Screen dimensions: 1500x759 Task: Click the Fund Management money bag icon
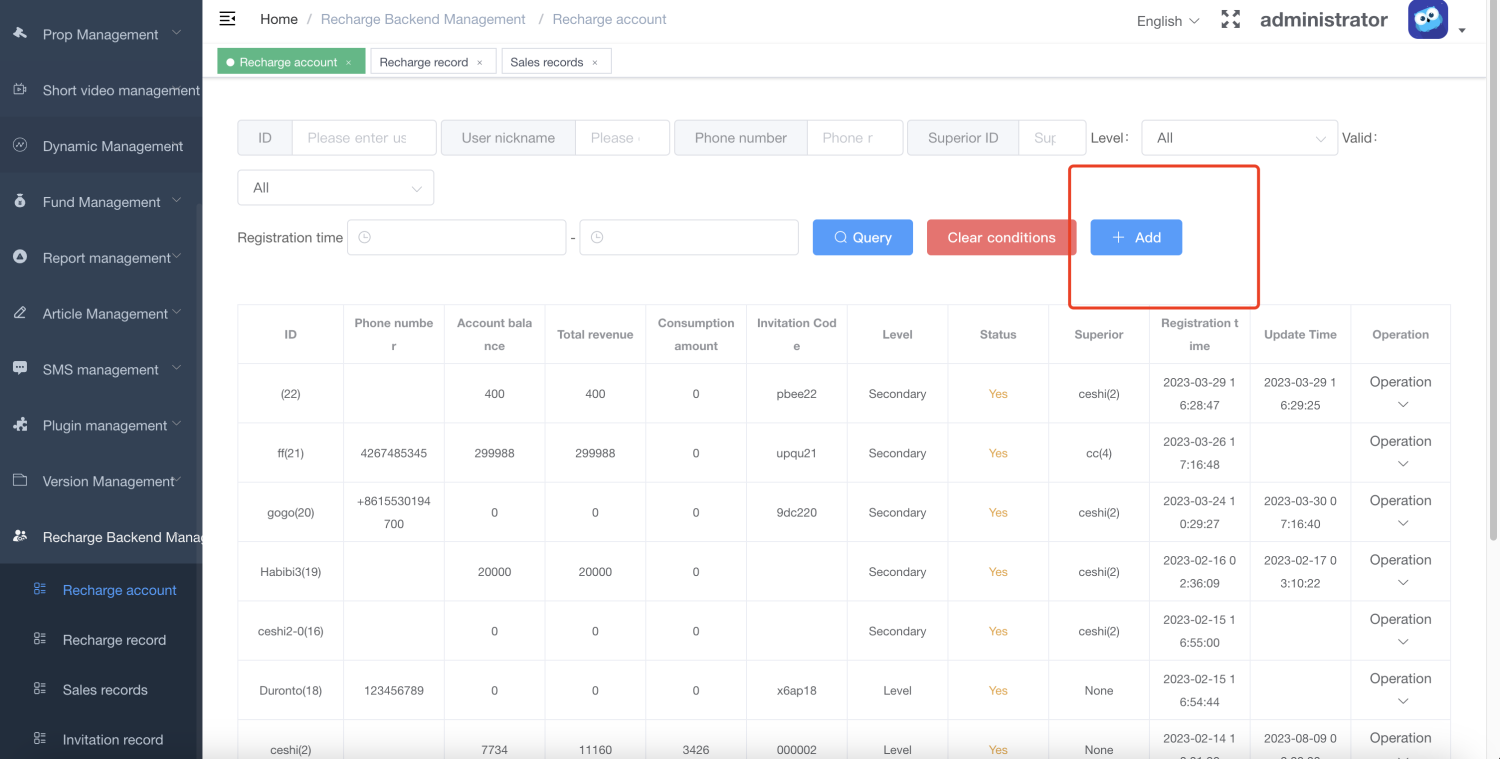[x=20, y=201]
